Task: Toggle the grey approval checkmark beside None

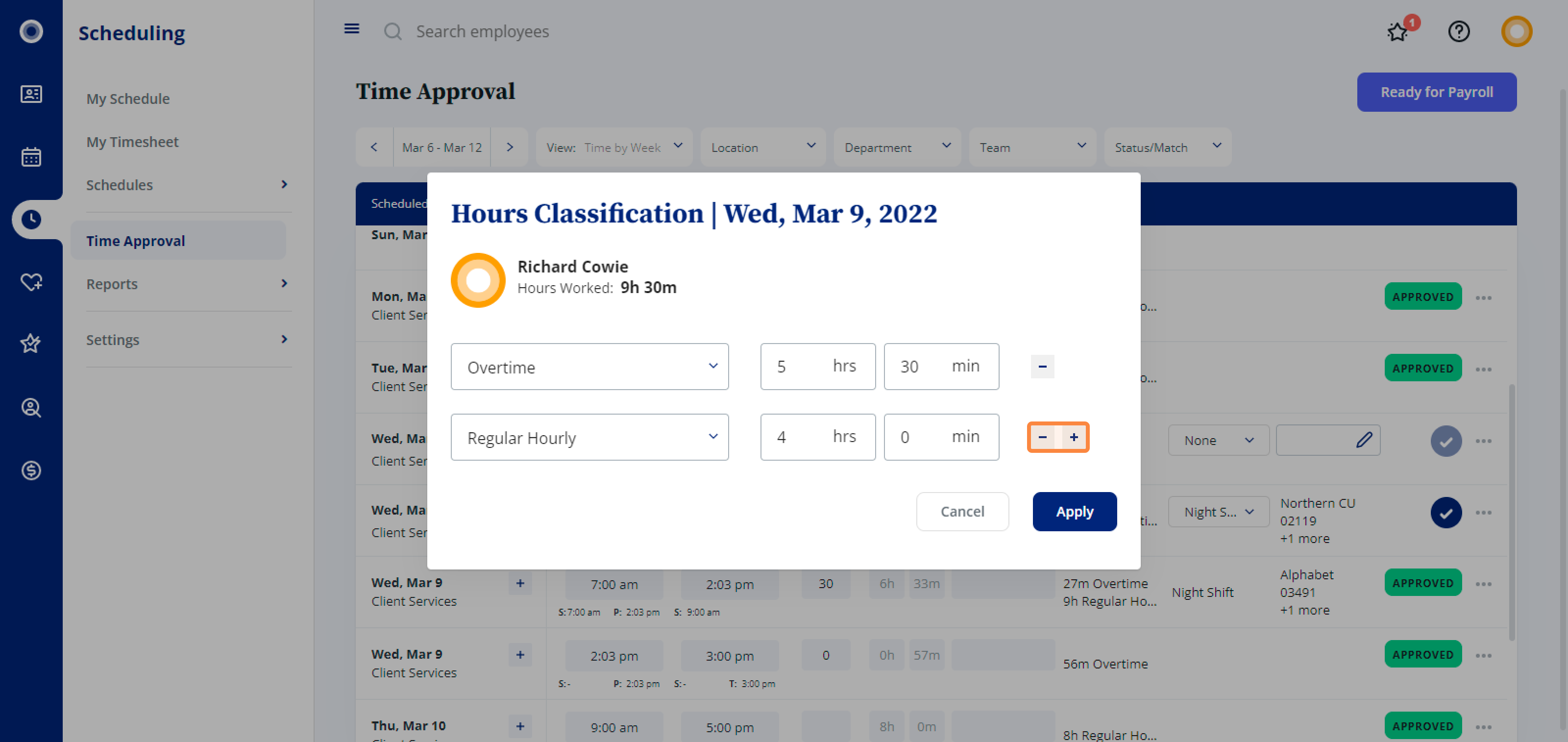Action: tap(1445, 441)
